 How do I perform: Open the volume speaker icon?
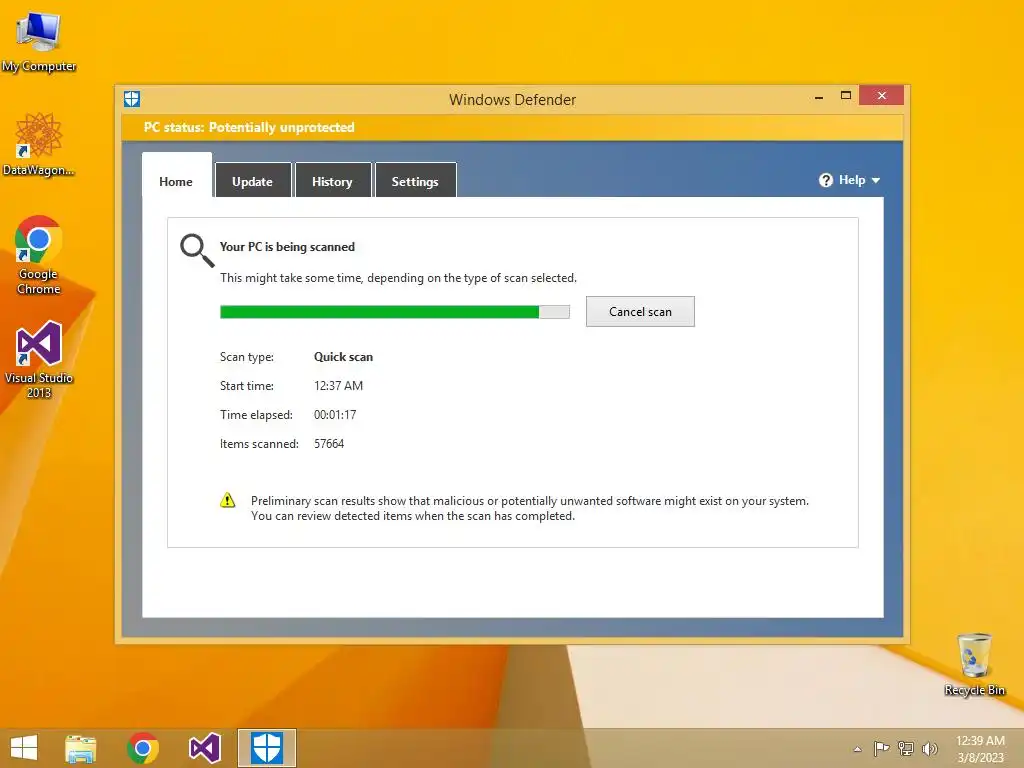point(929,748)
